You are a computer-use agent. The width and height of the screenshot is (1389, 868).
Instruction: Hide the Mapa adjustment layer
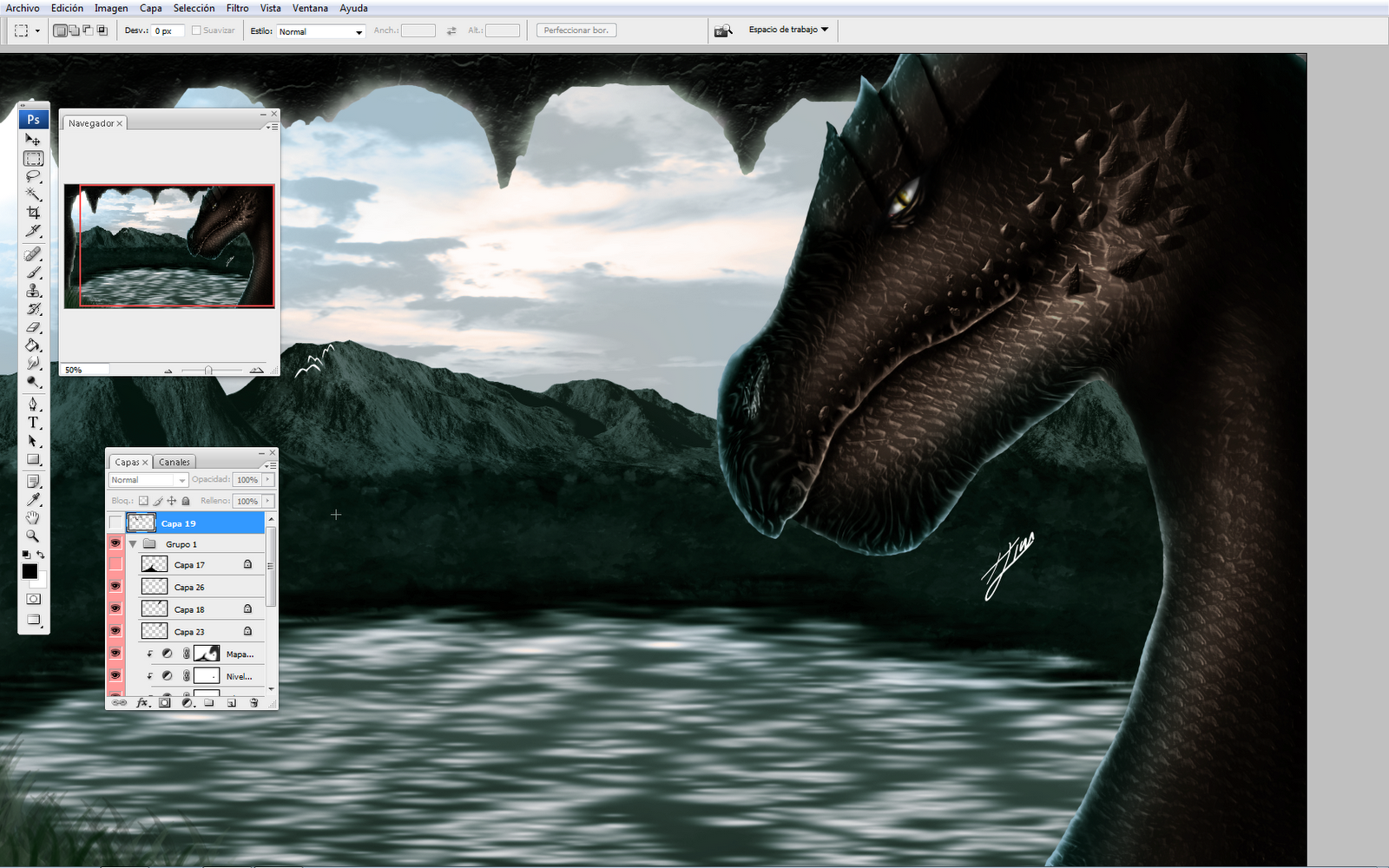click(x=115, y=654)
